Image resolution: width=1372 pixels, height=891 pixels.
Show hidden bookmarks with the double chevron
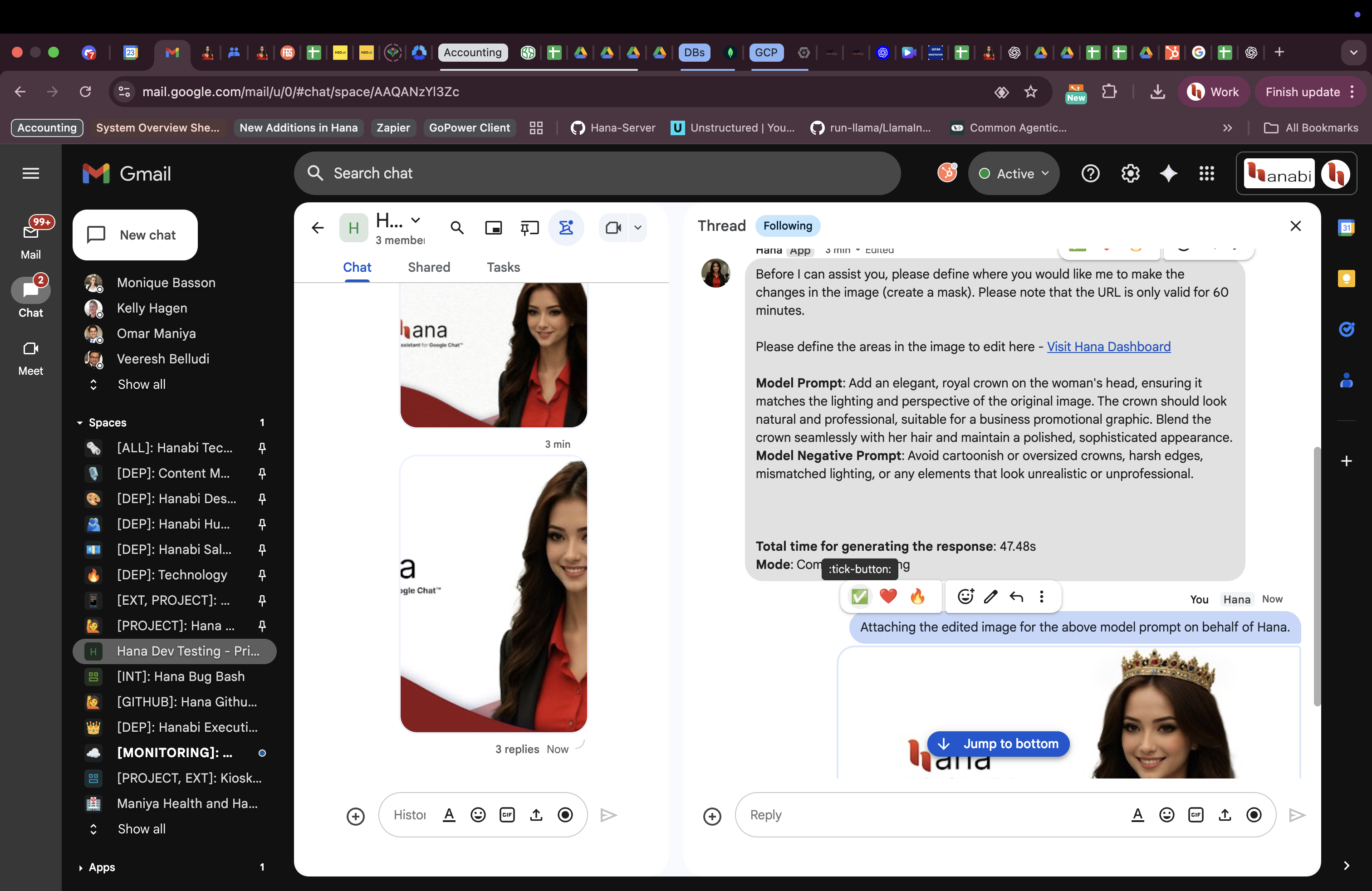tap(1227, 128)
